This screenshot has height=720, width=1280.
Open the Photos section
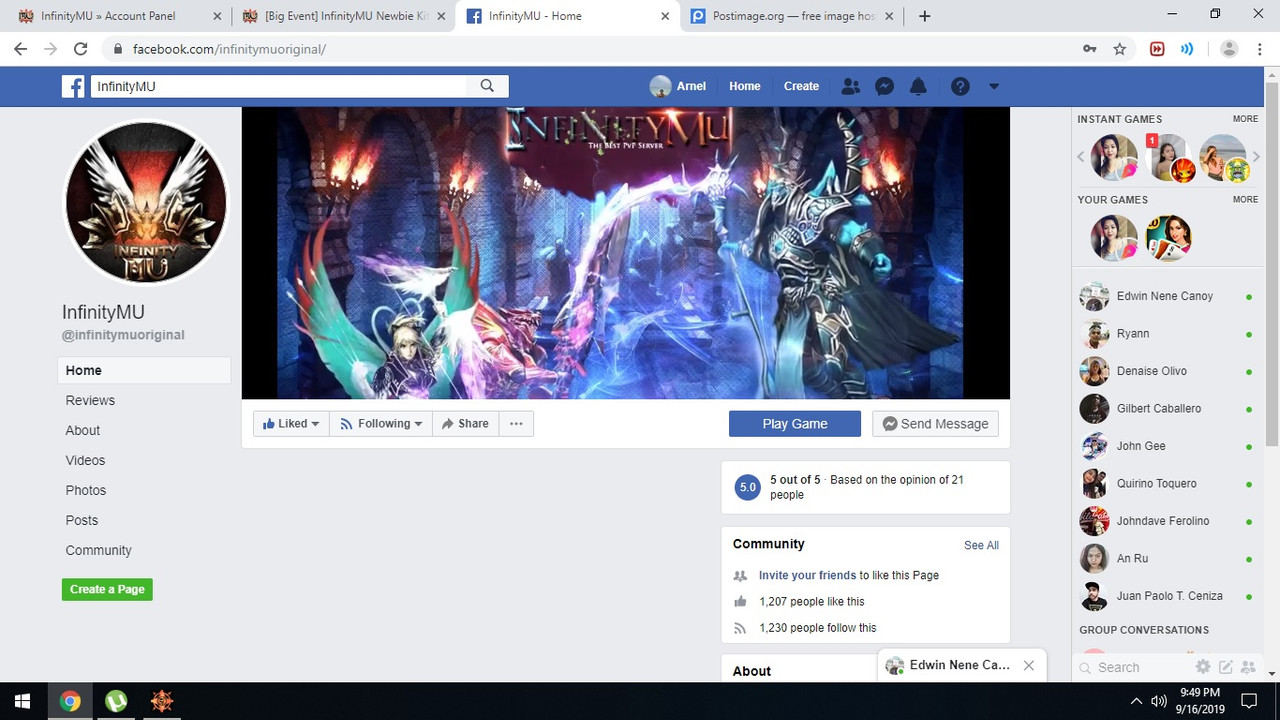86,490
